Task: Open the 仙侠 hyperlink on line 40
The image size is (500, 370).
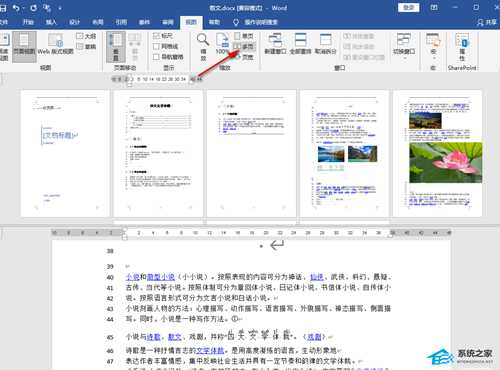Action: point(317,277)
